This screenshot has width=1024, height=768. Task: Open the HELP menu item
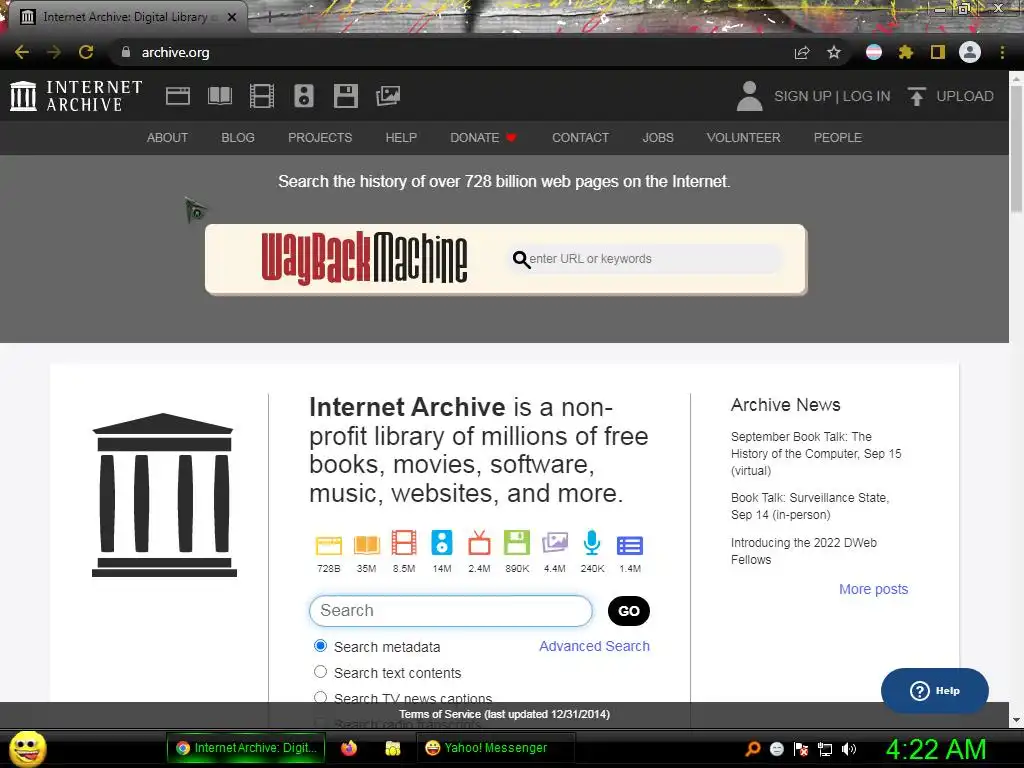click(x=401, y=138)
